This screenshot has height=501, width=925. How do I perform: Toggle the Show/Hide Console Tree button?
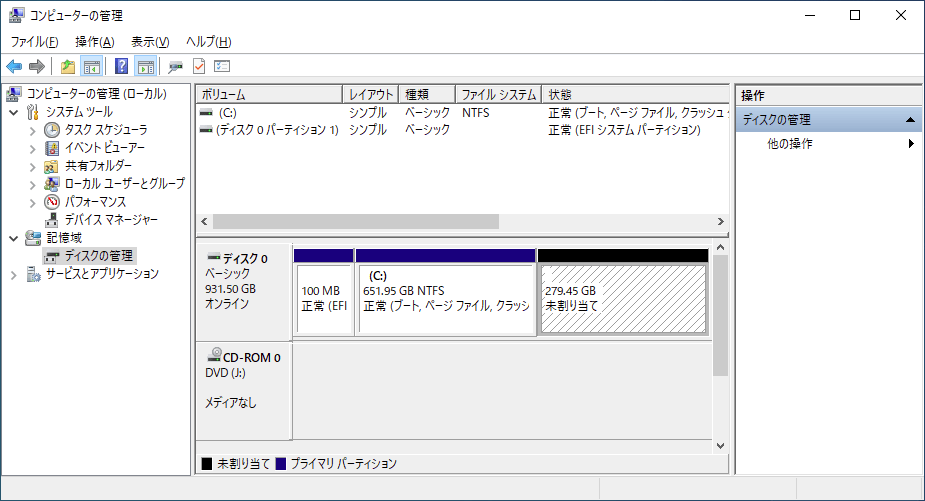pyautogui.click(x=91, y=67)
